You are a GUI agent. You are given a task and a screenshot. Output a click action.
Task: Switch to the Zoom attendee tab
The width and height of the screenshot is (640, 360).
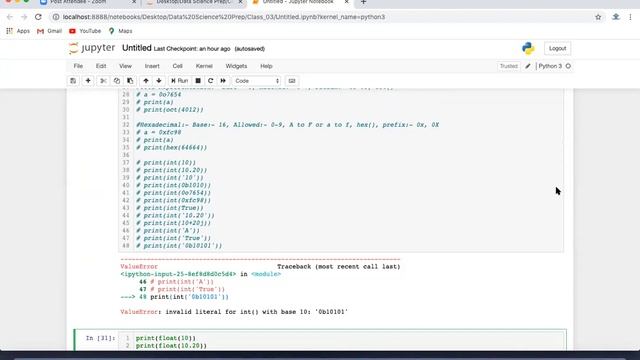click(88, 2)
